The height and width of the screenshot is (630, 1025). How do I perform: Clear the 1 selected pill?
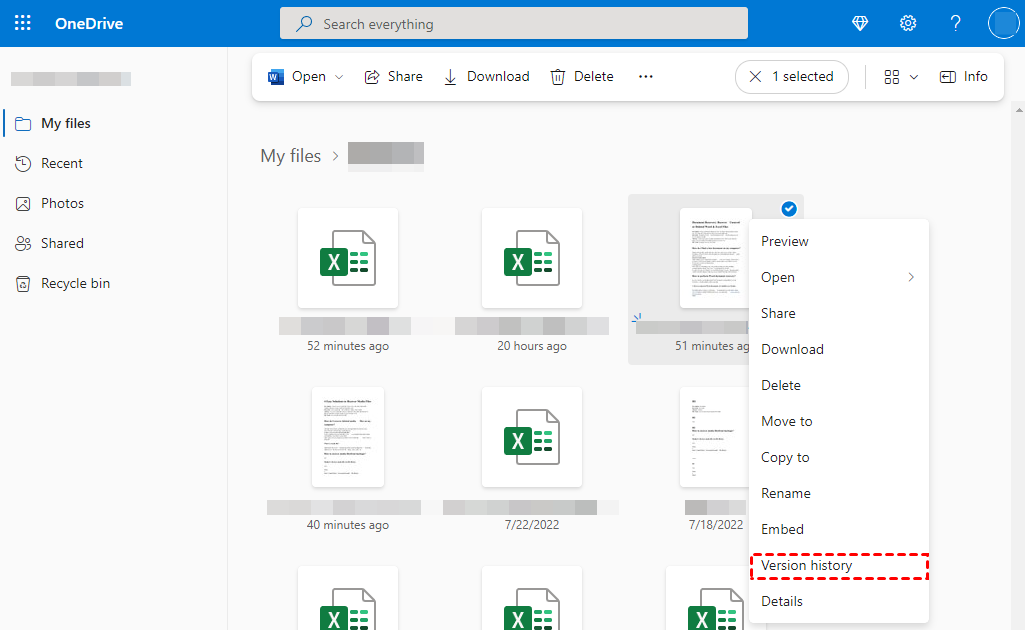click(x=792, y=76)
